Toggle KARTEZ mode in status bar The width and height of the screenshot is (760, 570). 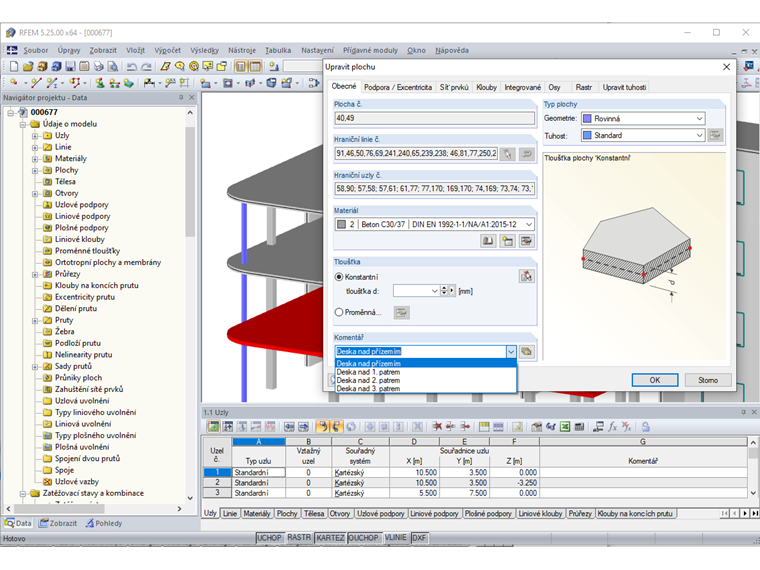(x=330, y=538)
